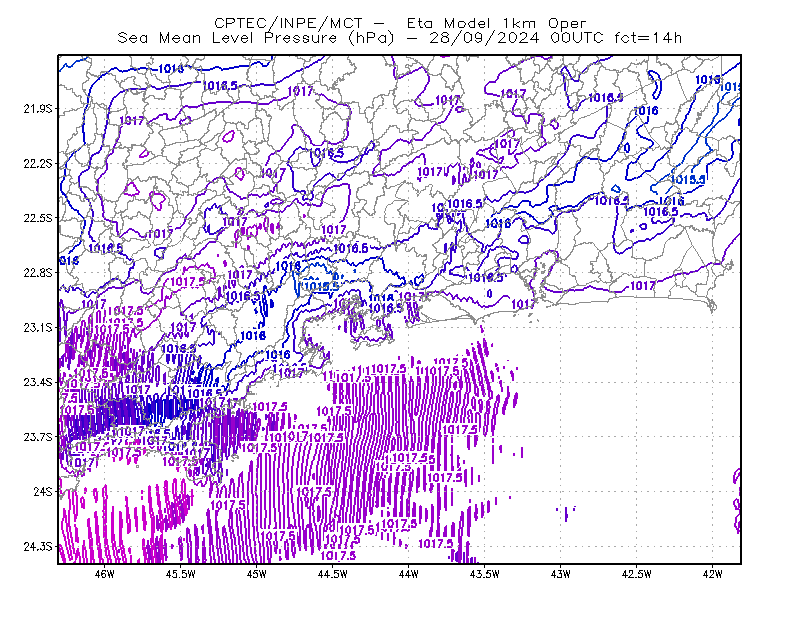Click the 1015.5 contour label

pos(688,180)
